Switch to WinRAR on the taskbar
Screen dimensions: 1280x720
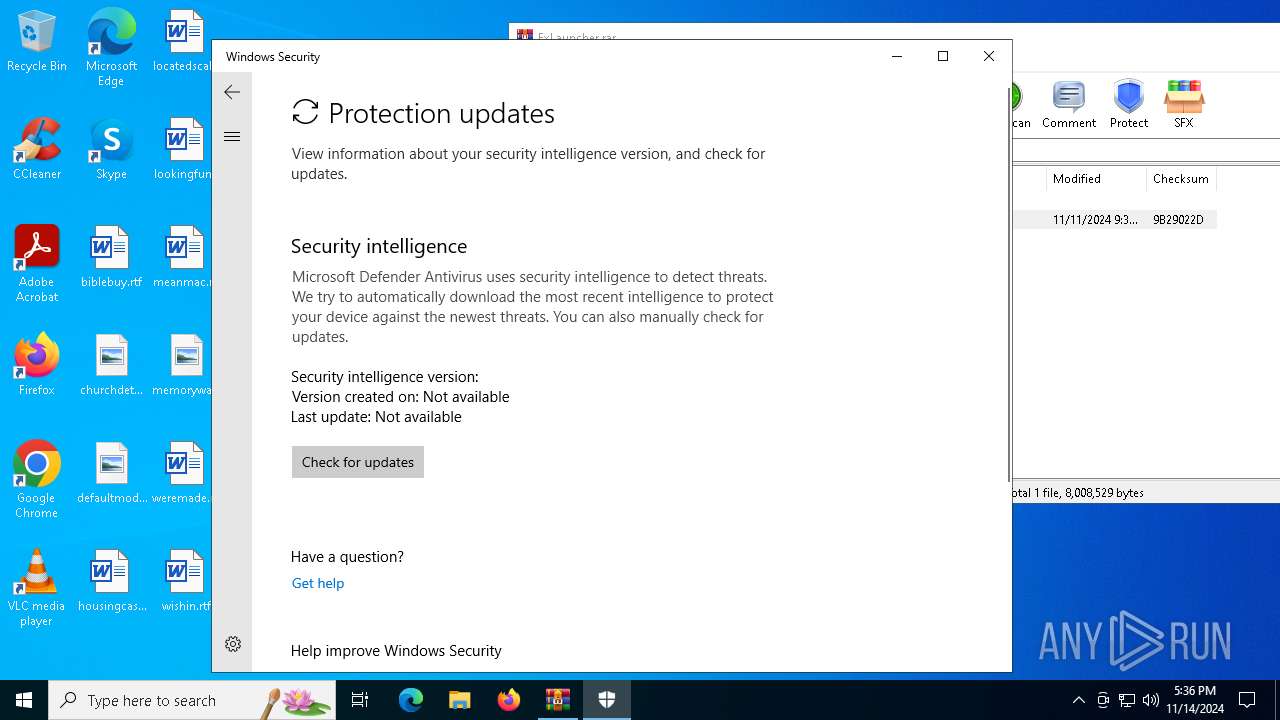click(x=558, y=700)
